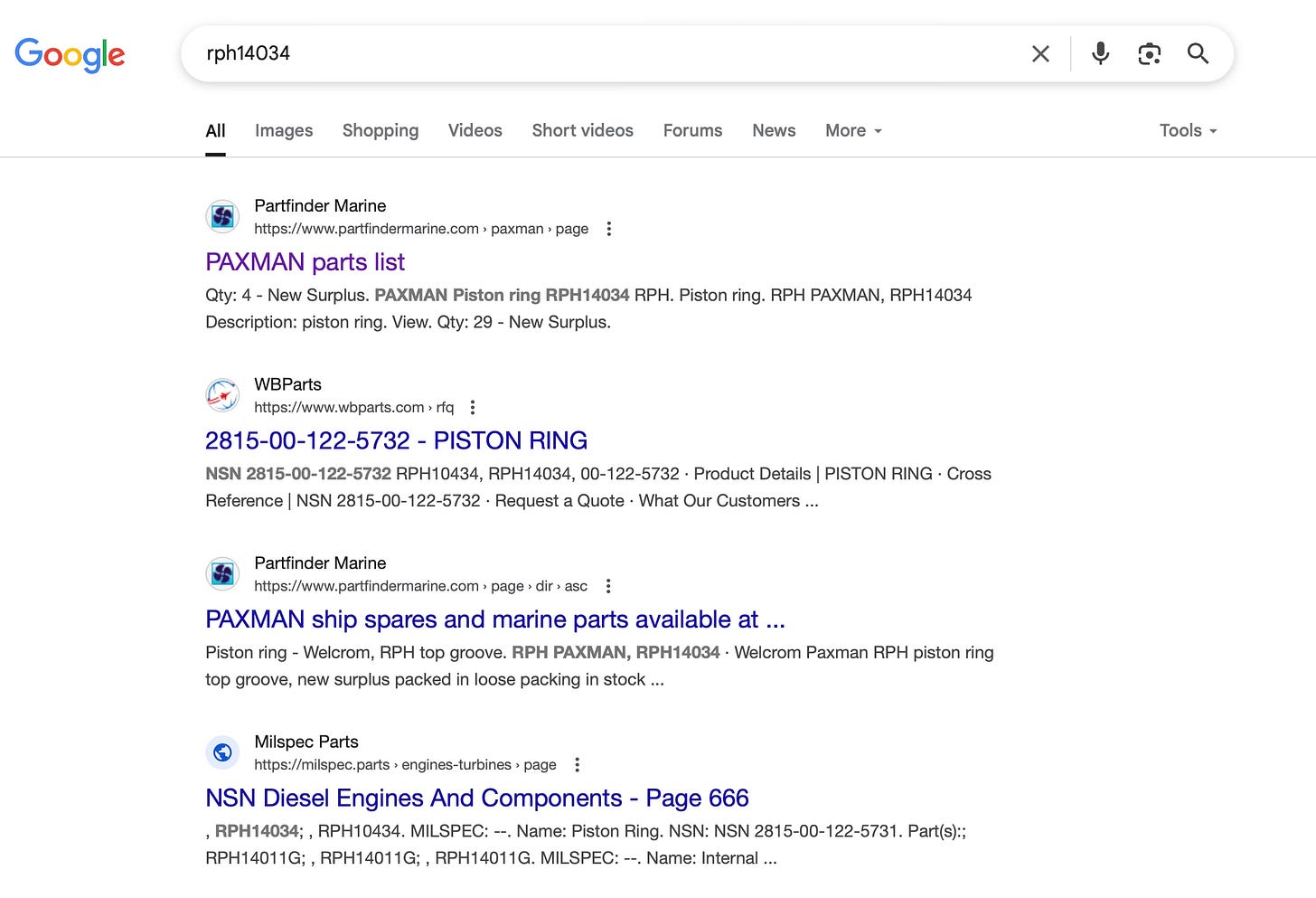
Task: Expand the More dropdown
Action: point(853,130)
